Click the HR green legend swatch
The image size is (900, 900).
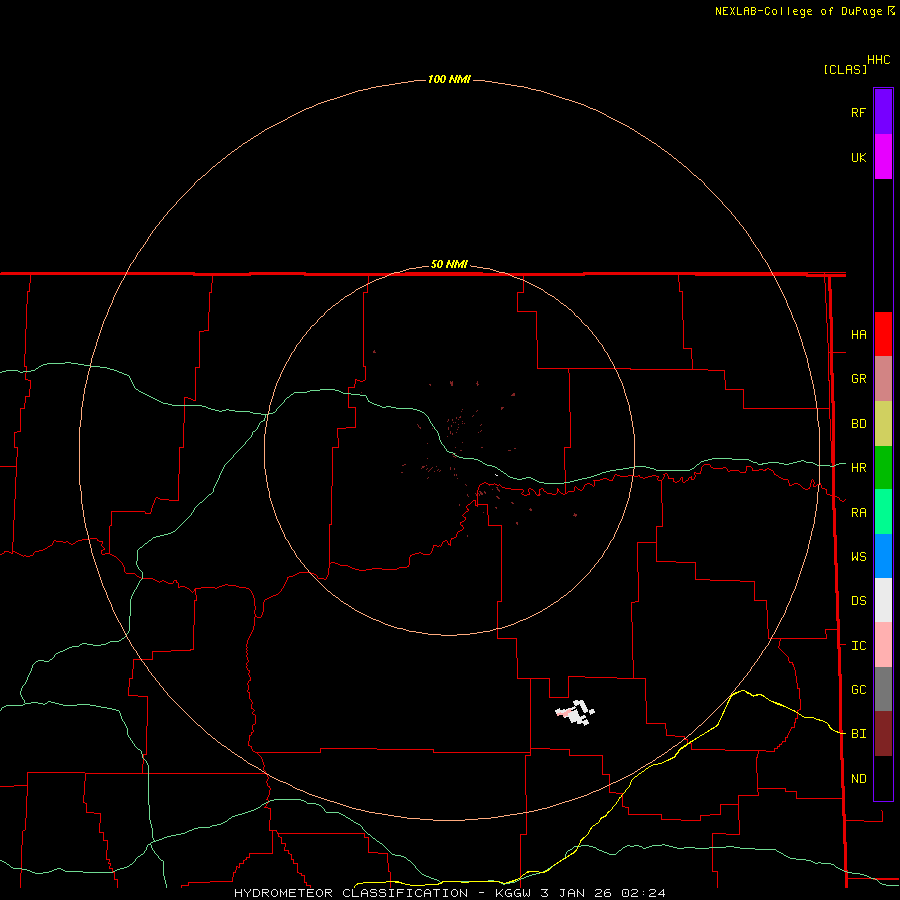[883, 468]
